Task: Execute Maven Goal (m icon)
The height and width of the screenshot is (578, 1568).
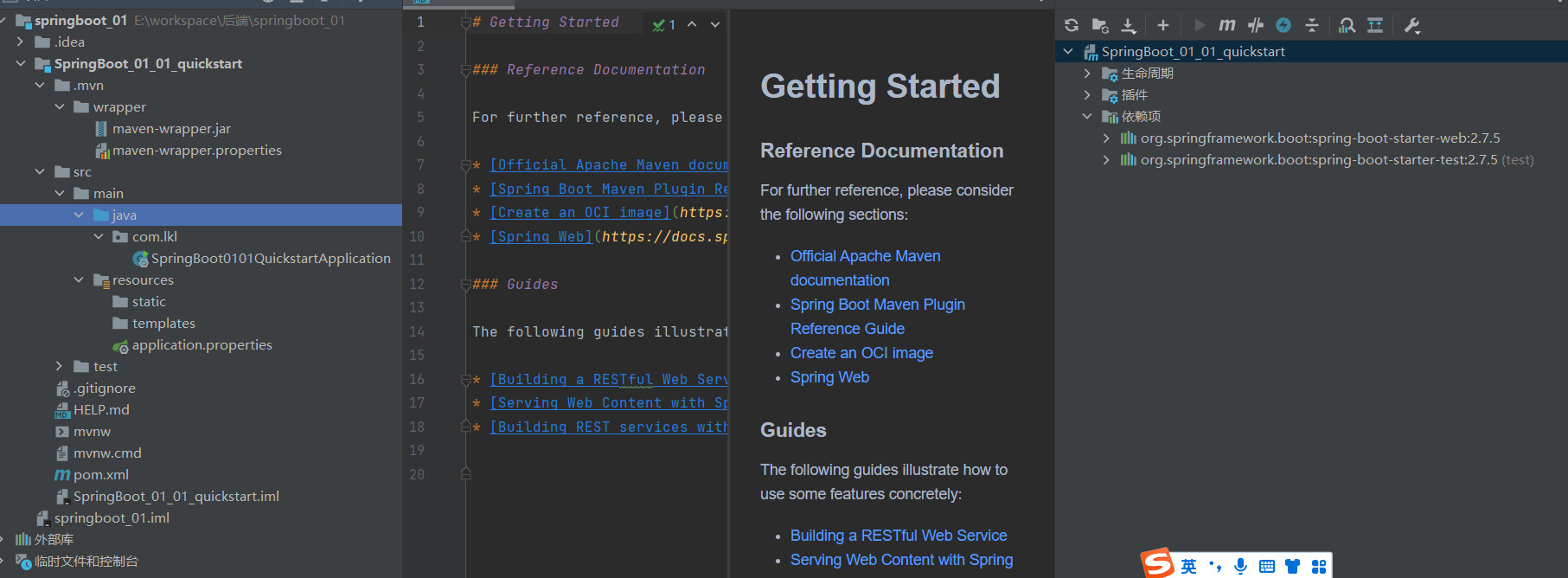Action: pos(1227,25)
